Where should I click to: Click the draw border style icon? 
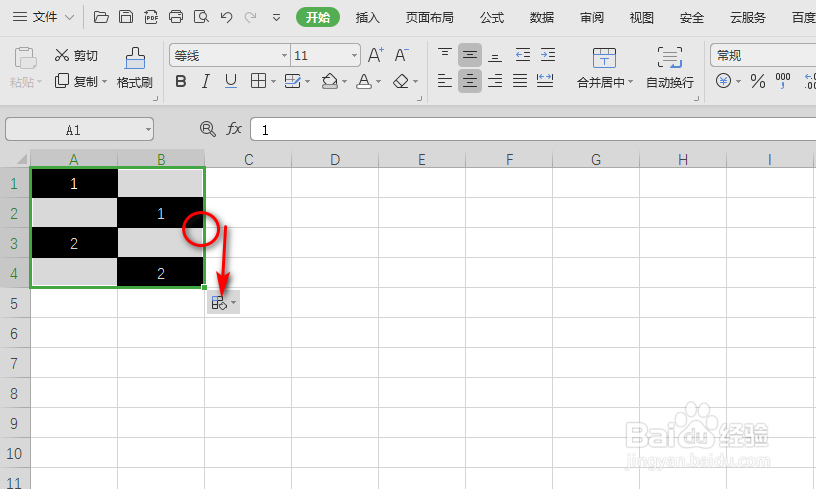[293, 81]
